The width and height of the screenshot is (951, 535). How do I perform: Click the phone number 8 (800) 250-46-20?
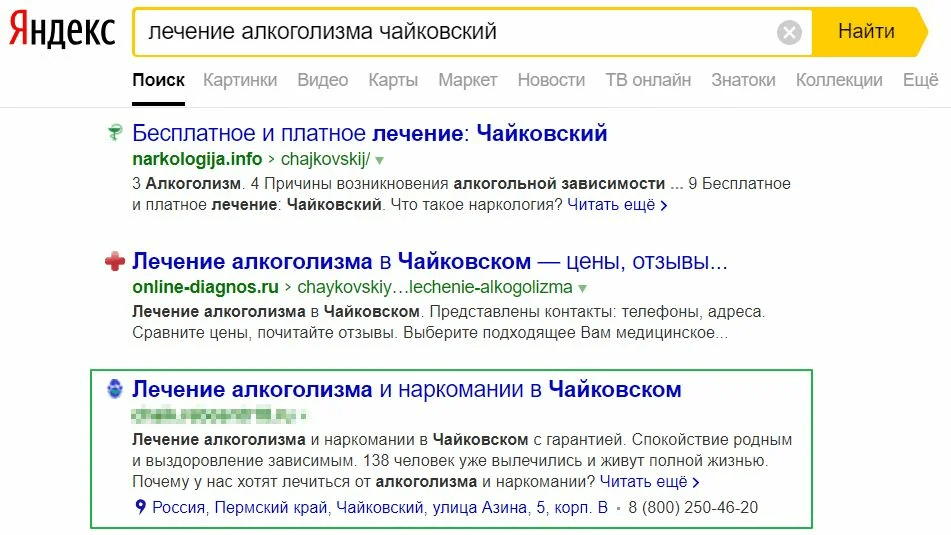click(x=693, y=507)
